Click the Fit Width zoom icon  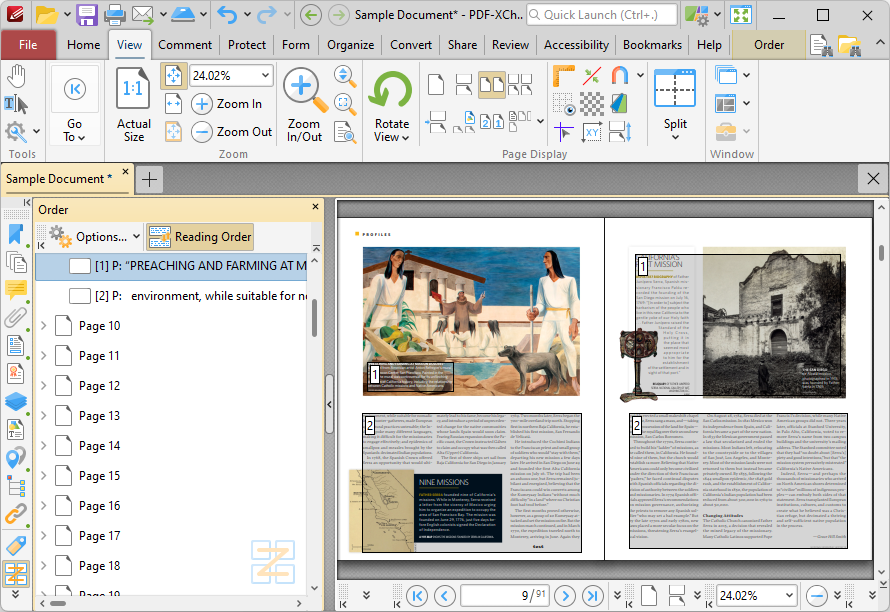[x=173, y=104]
